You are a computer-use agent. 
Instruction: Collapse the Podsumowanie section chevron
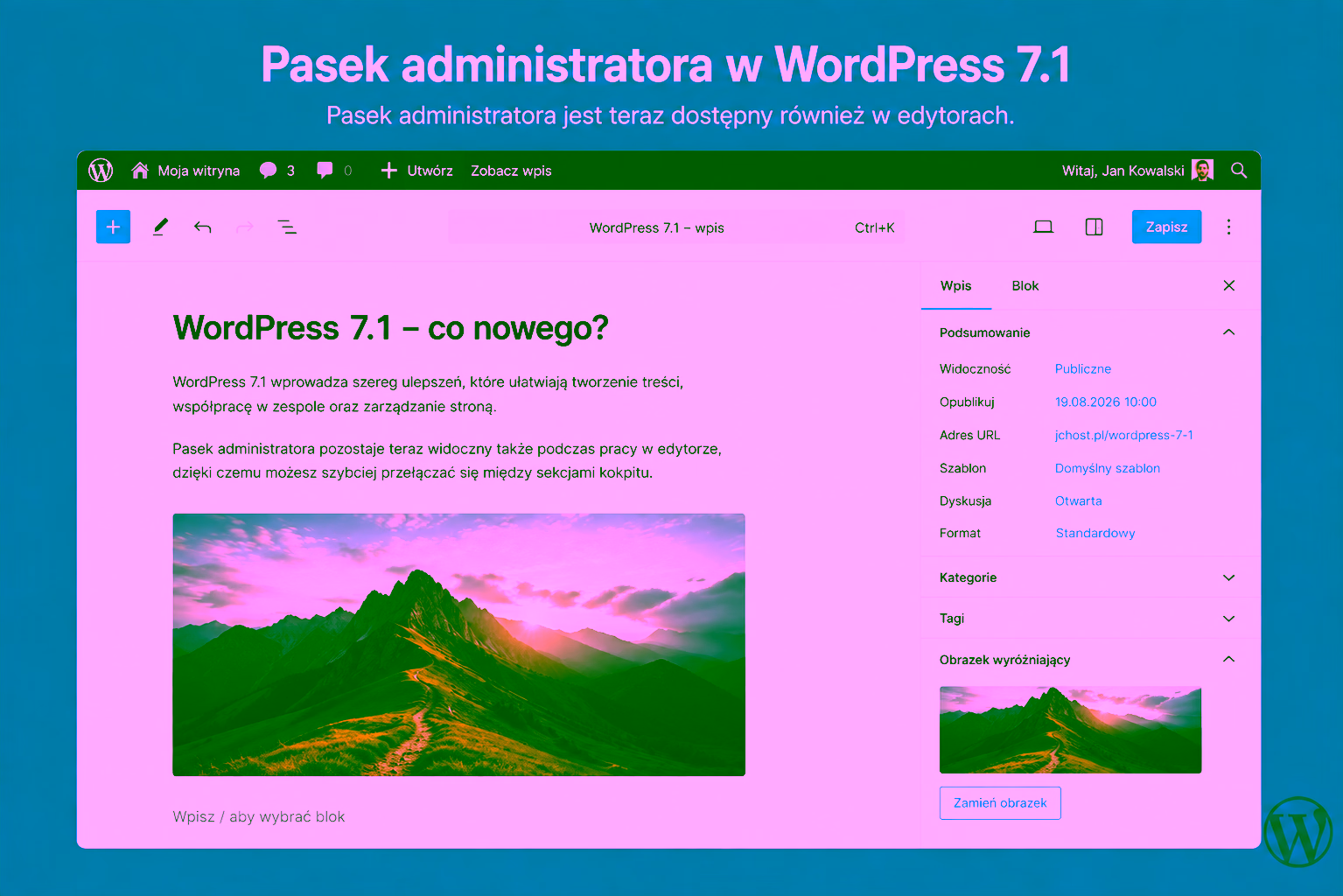pos(1228,332)
